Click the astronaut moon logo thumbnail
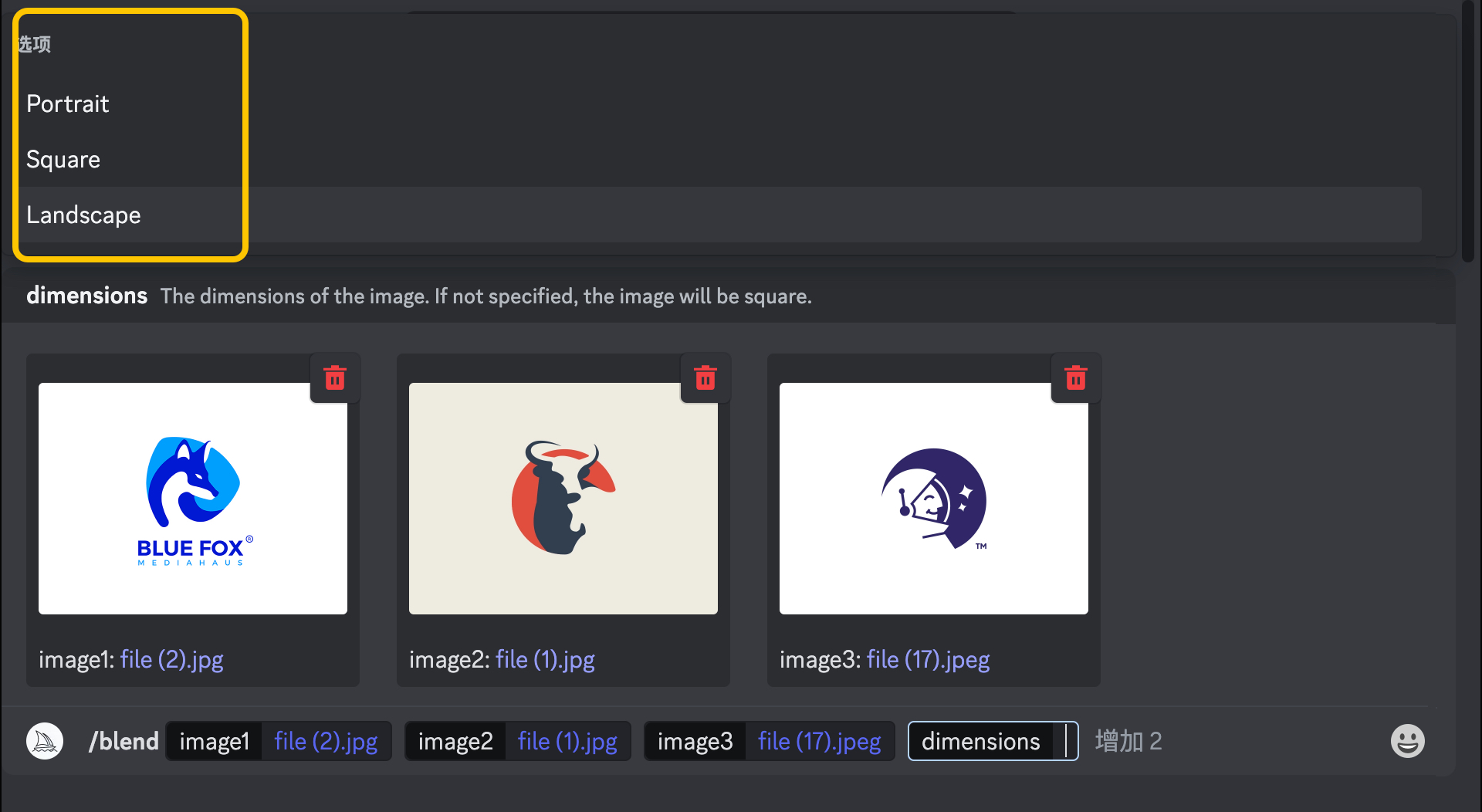 (934, 499)
